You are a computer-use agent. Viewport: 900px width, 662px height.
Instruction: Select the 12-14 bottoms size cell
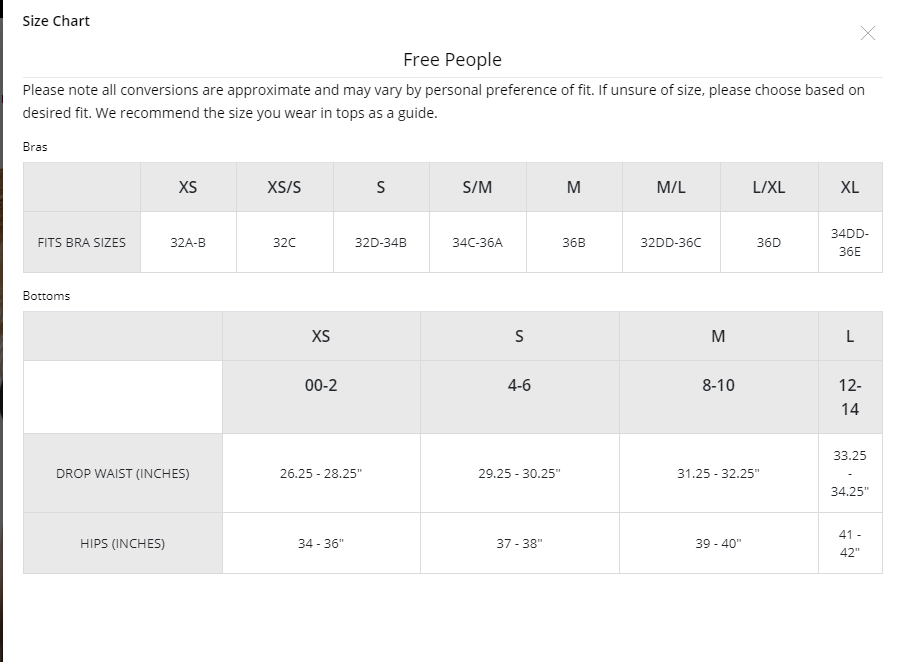[849, 397]
